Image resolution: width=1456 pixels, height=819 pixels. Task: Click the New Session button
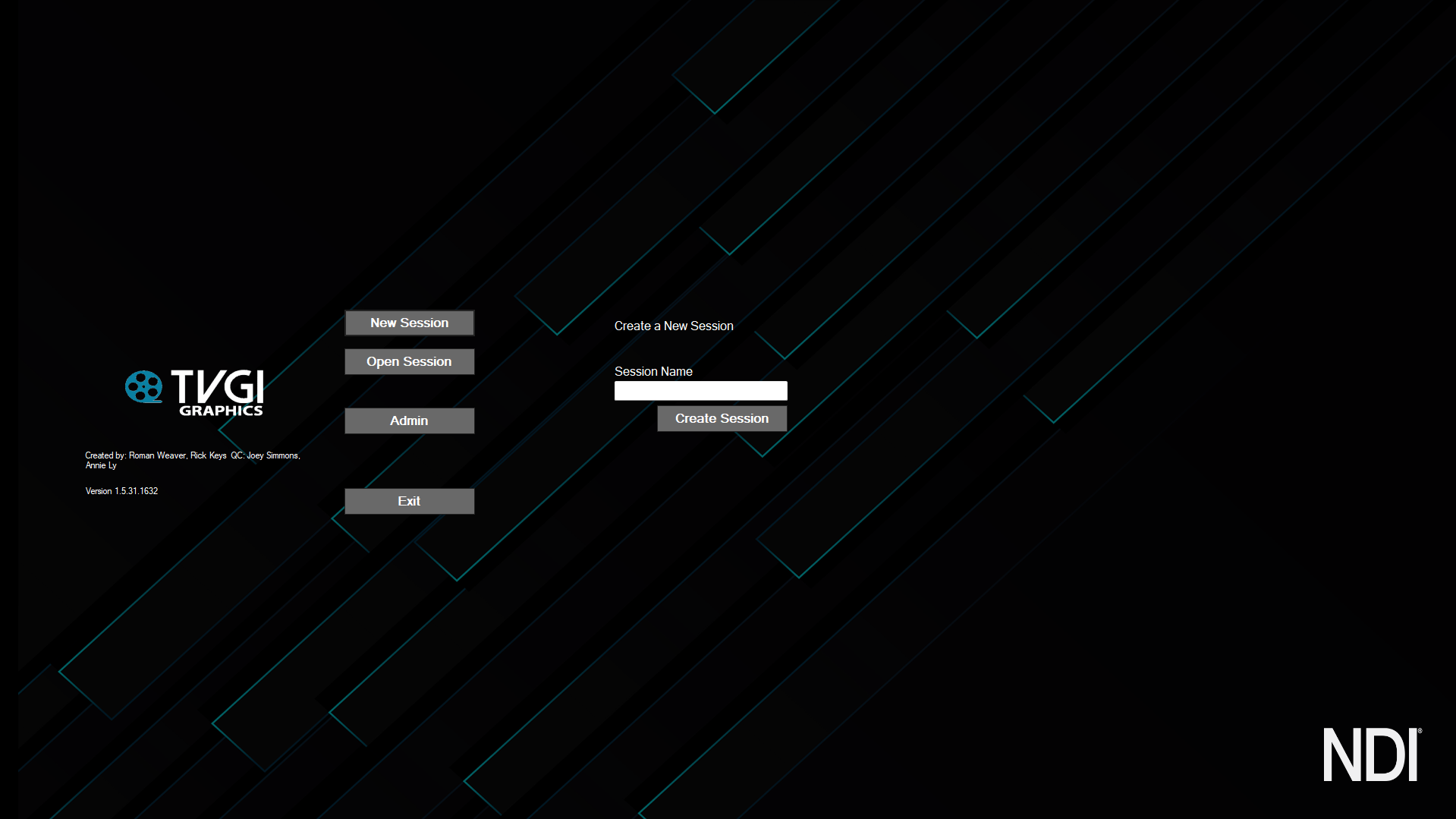click(x=409, y=323)
